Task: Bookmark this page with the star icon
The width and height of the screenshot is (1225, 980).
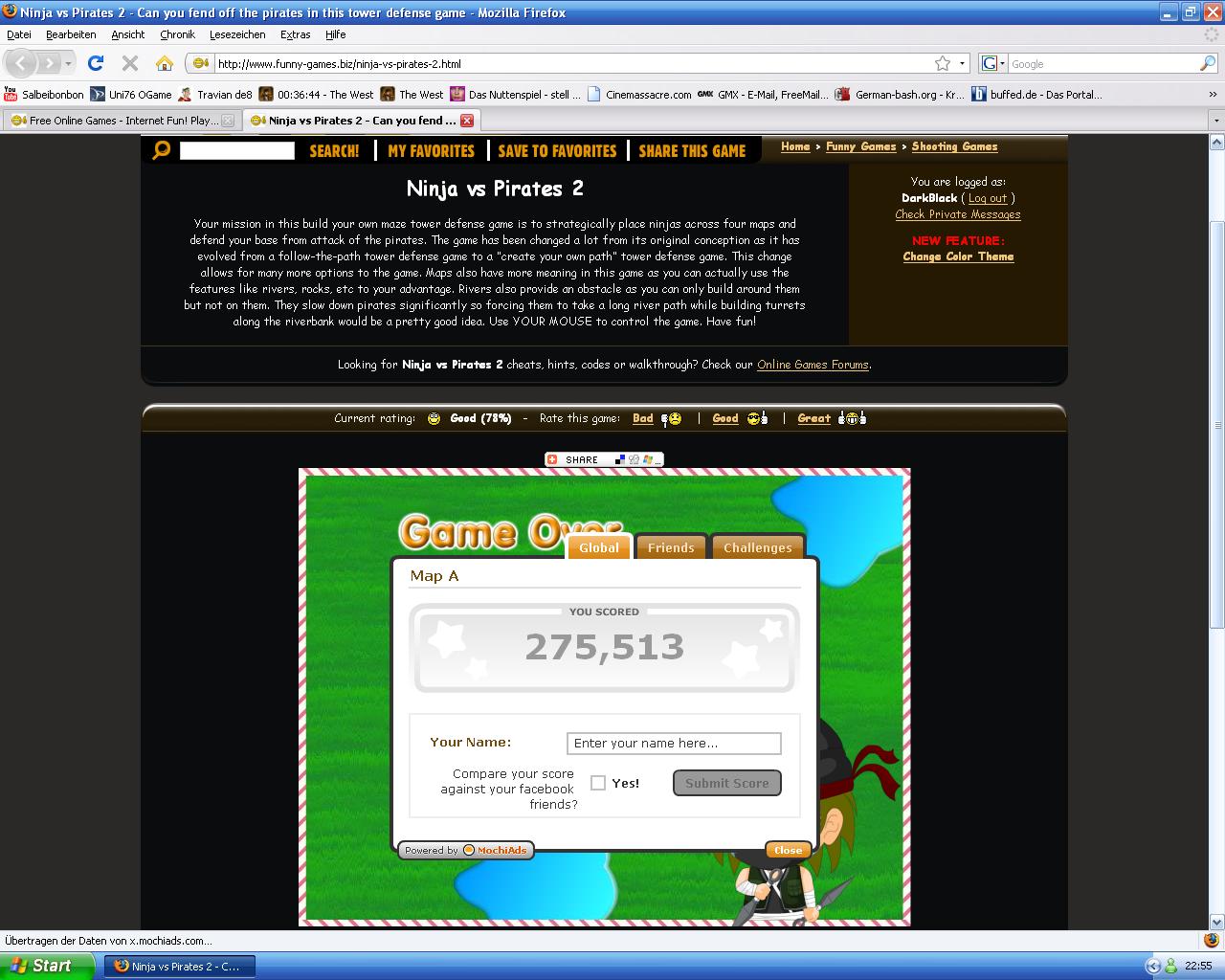Action: pyautogui.click(x=943, y=63)
